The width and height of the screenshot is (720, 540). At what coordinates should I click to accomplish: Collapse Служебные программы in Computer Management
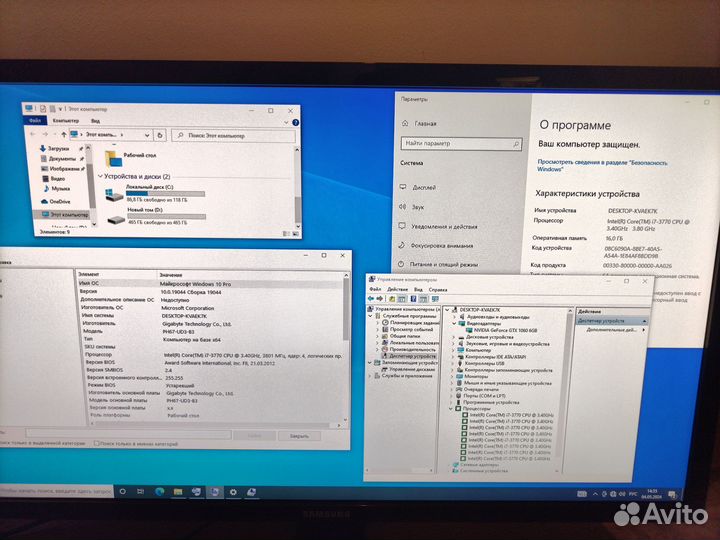pyautogui.click(x=371, y=316)
